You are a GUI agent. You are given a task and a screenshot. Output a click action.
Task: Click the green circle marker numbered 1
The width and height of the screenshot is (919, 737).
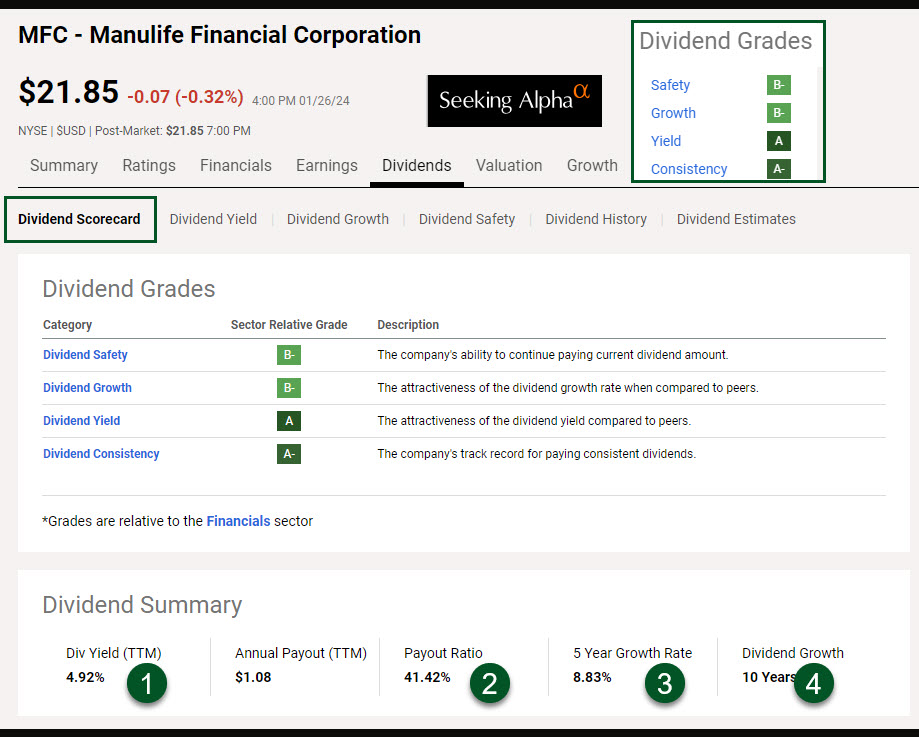click(147, 683)
